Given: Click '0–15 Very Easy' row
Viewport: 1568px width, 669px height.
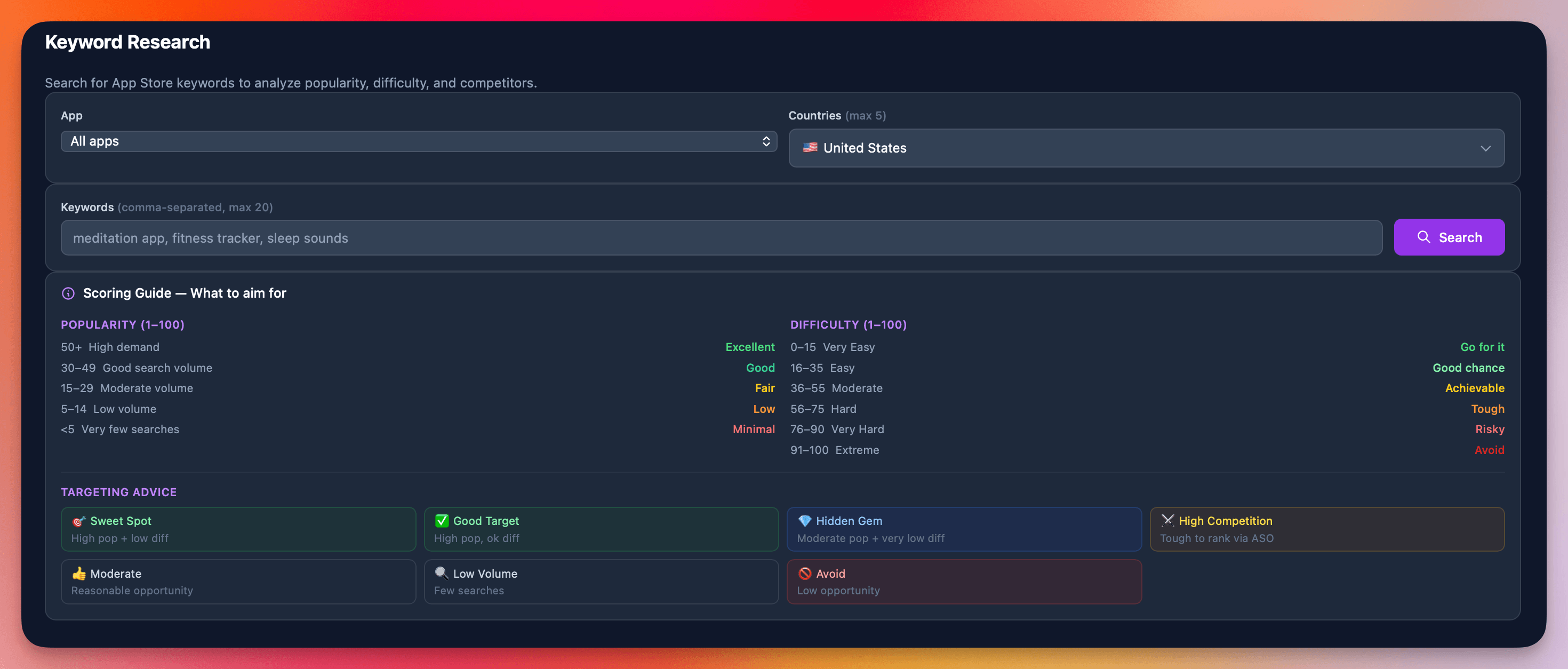Looking at the screenshot, I should [1147, 347].
